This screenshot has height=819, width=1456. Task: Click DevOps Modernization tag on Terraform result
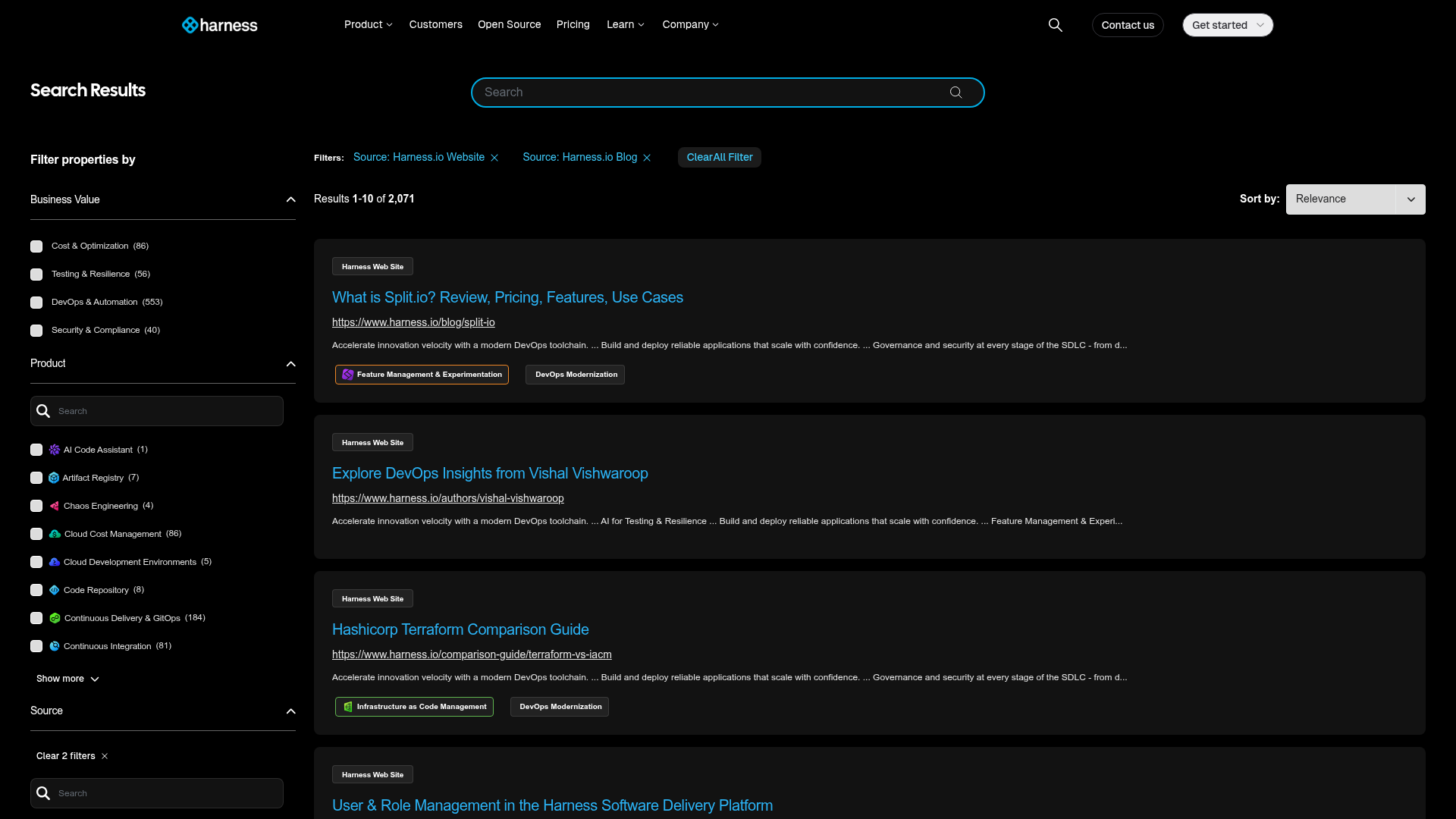(560, 707)
